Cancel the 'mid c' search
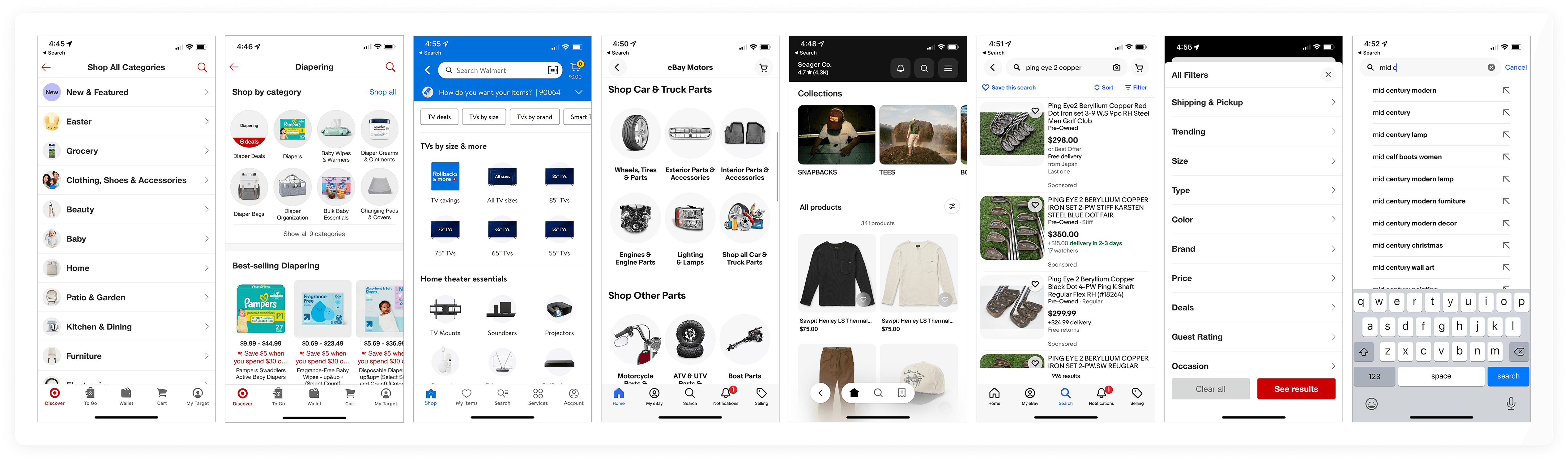Viewport: 1568px width, 462px height. (1516, 67)
